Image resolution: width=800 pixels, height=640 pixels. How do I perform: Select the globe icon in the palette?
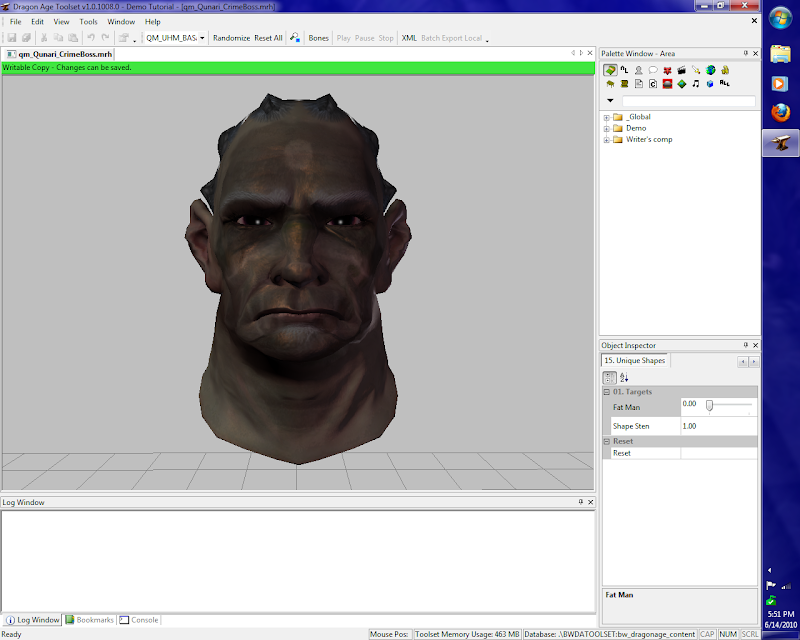click(x=710, y=70)
